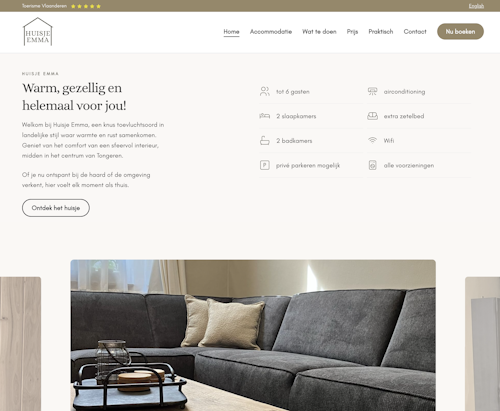
Task: Open the Prijs menu item
Action: coord(352,32)
